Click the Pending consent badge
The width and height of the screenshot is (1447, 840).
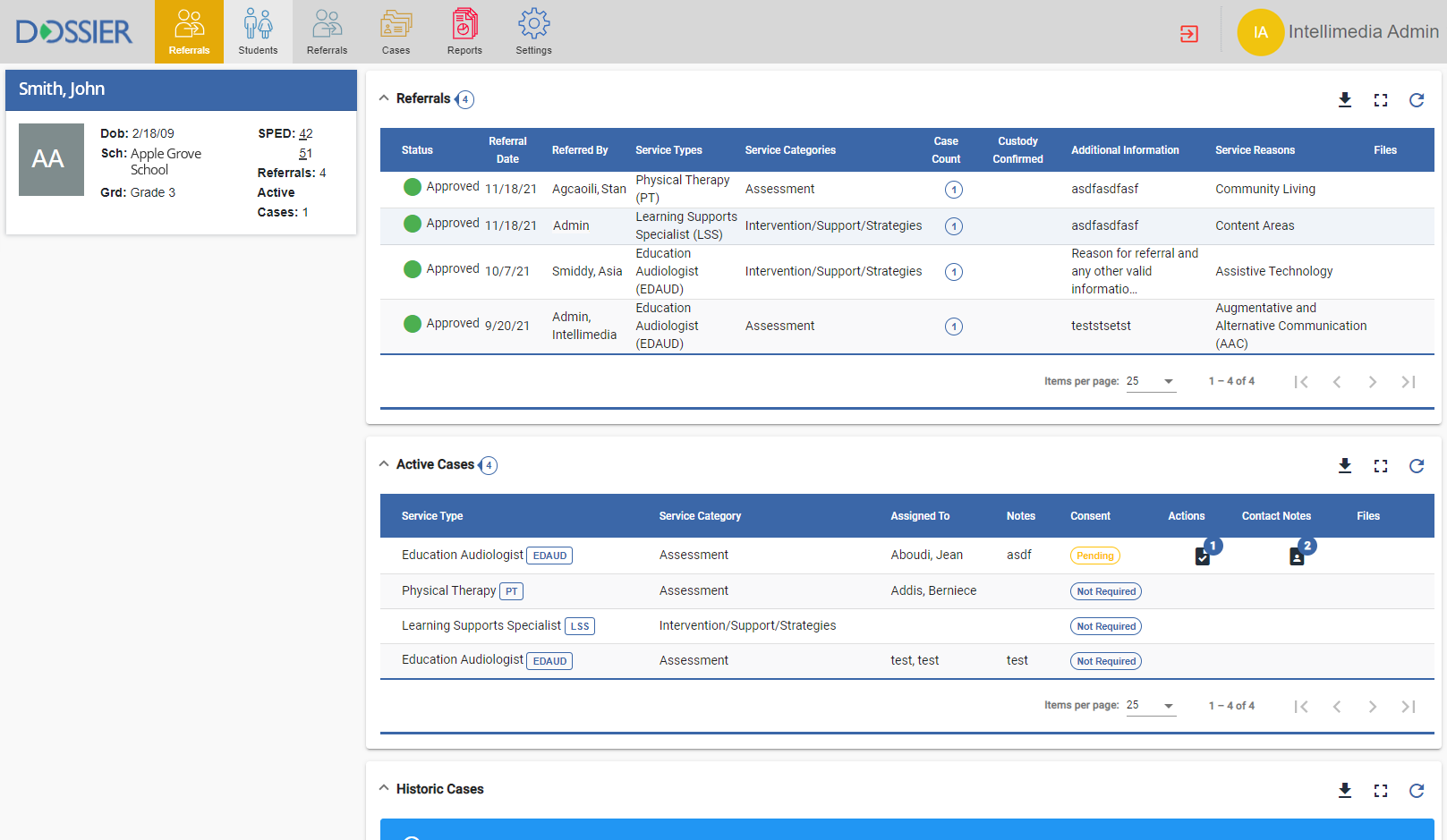pos(1094,556)
